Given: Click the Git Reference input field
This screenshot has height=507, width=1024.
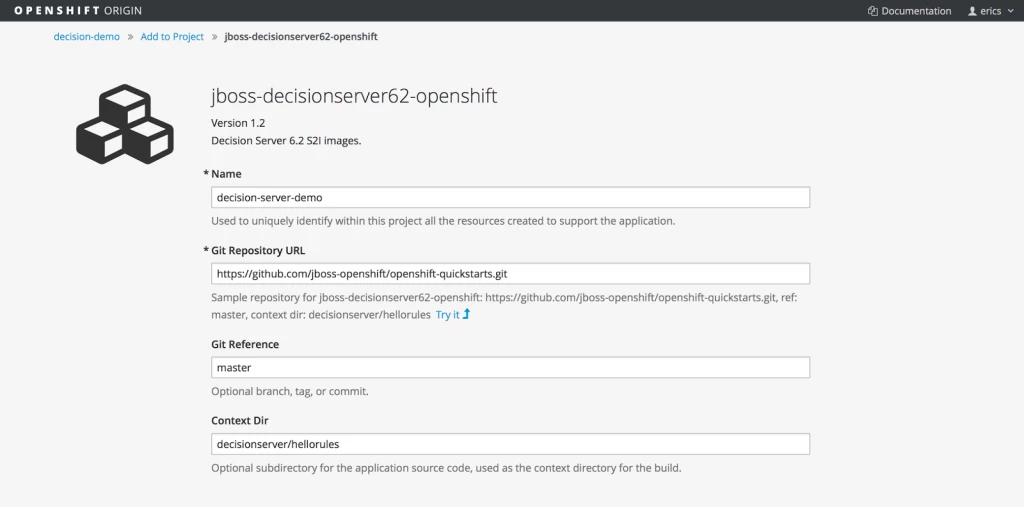Looking at the screenshot, I should 510,367.
